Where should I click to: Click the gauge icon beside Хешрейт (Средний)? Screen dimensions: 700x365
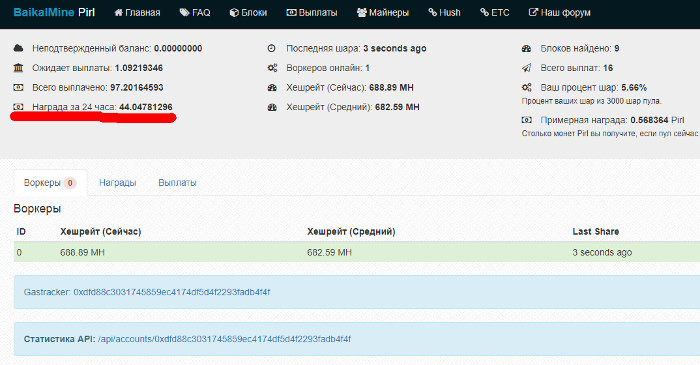pos(272,107)
